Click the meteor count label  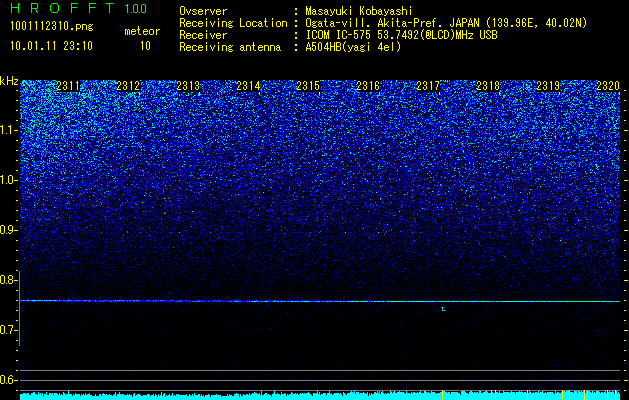click(x=142, y=31)
